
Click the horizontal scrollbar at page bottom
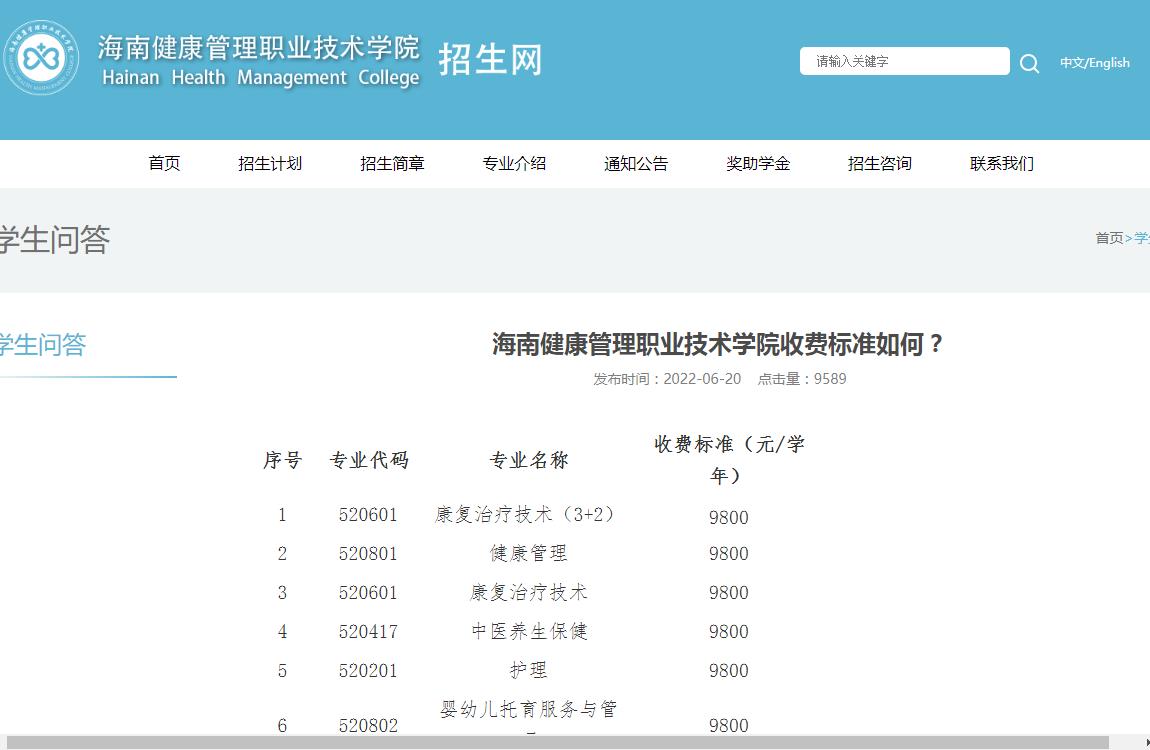point(557,743)
